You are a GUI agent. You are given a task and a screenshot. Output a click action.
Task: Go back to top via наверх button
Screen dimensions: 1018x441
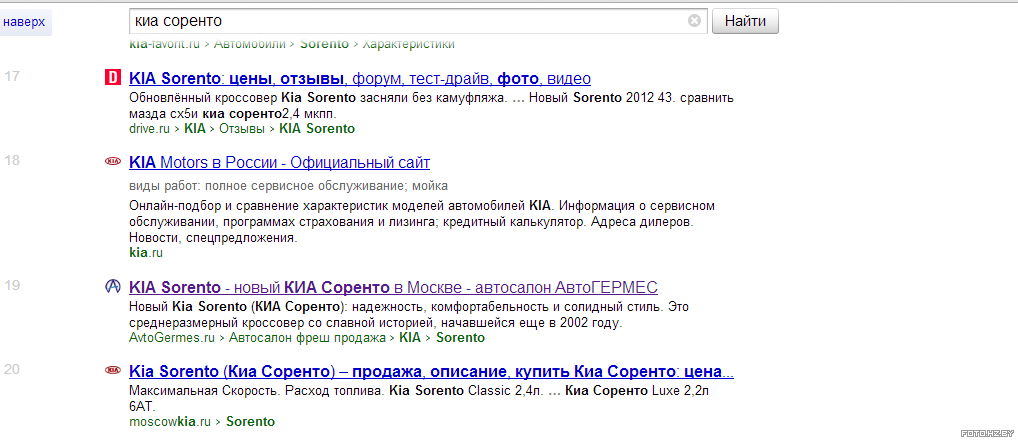pos(25,22)
